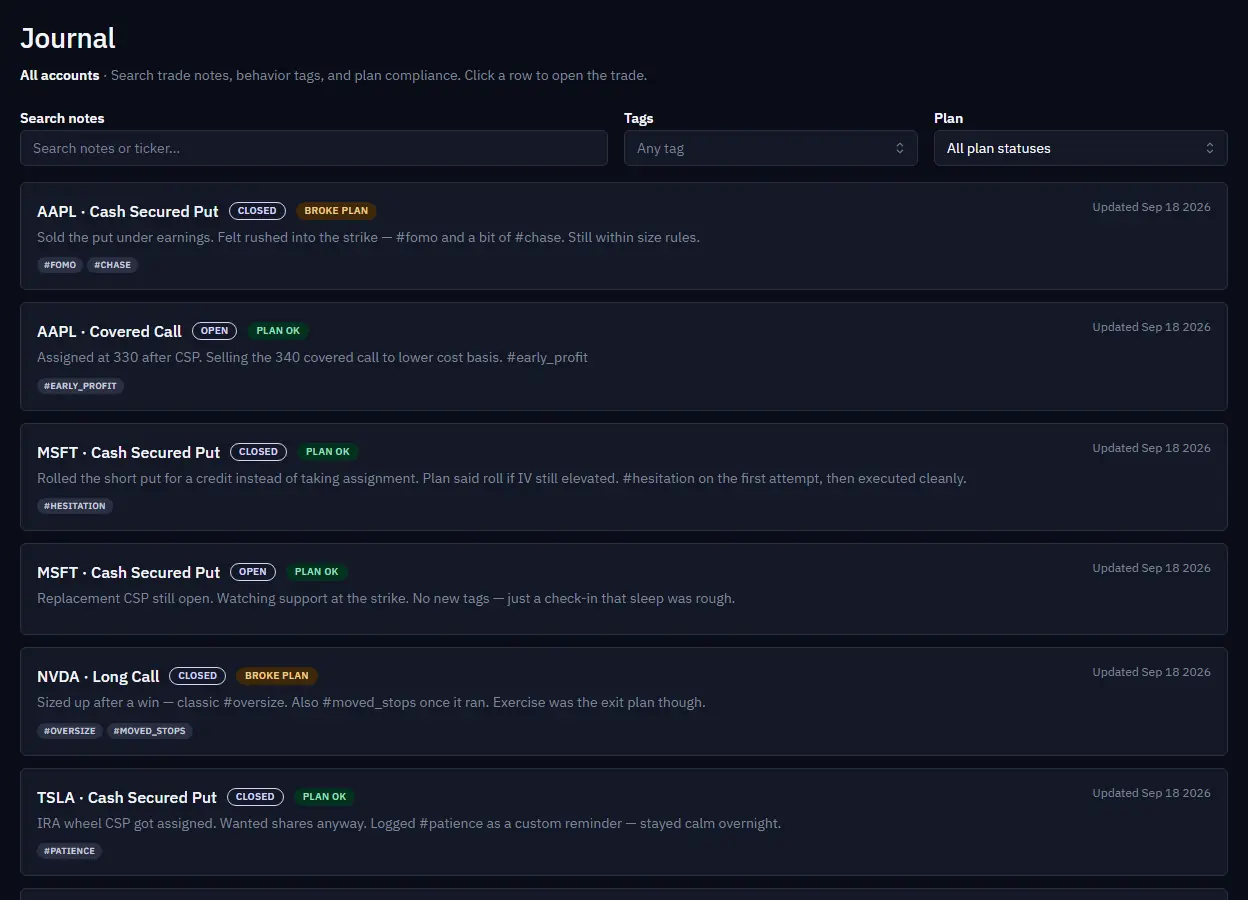Screen dimensions: 1248x900
Task: Open the Plan statuses dropdown
Action: 1080,148
